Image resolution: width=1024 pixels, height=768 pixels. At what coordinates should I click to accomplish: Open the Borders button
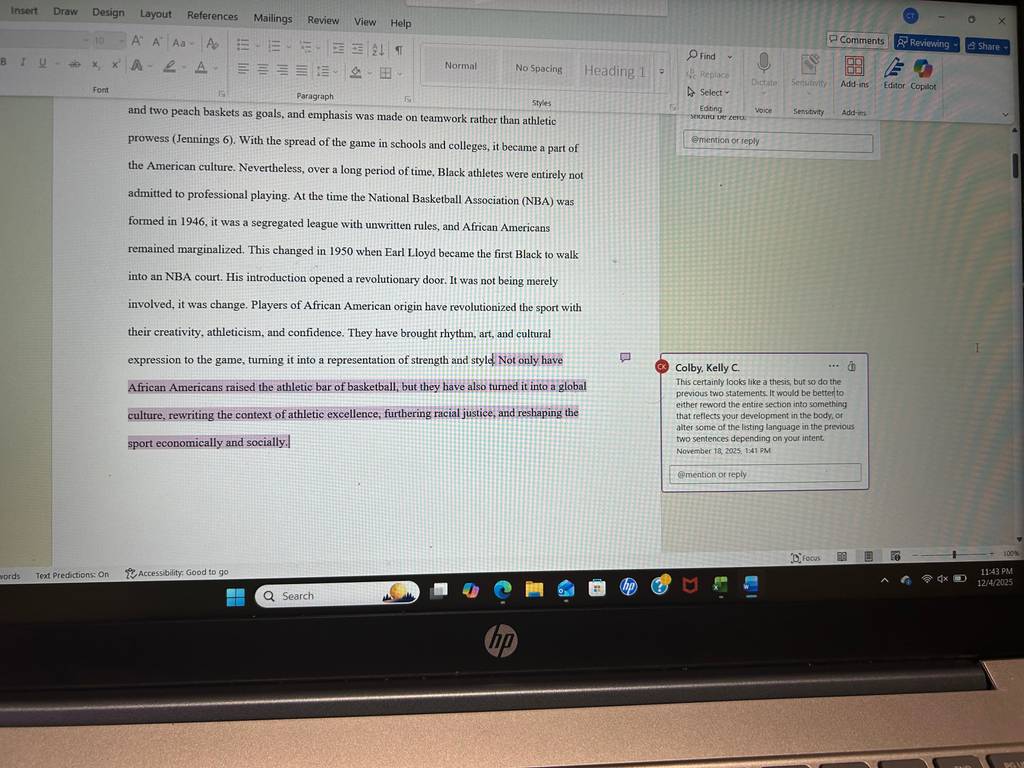pos(386,73)
